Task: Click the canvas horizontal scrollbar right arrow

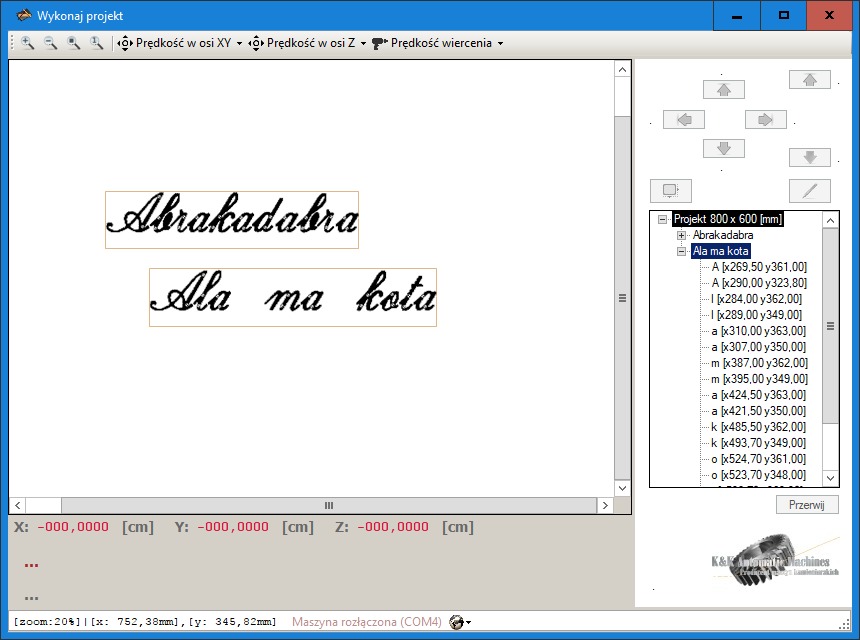Action: click(605, 505)
